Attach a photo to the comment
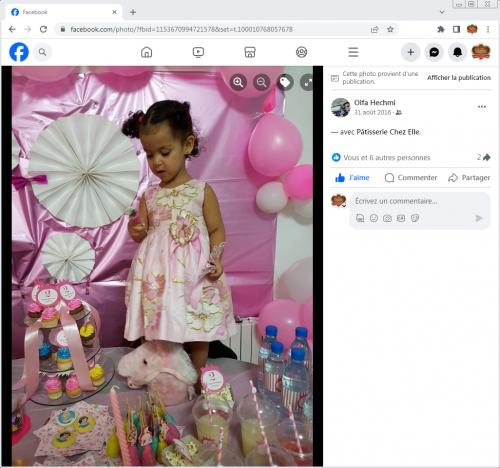 [387, 218]
